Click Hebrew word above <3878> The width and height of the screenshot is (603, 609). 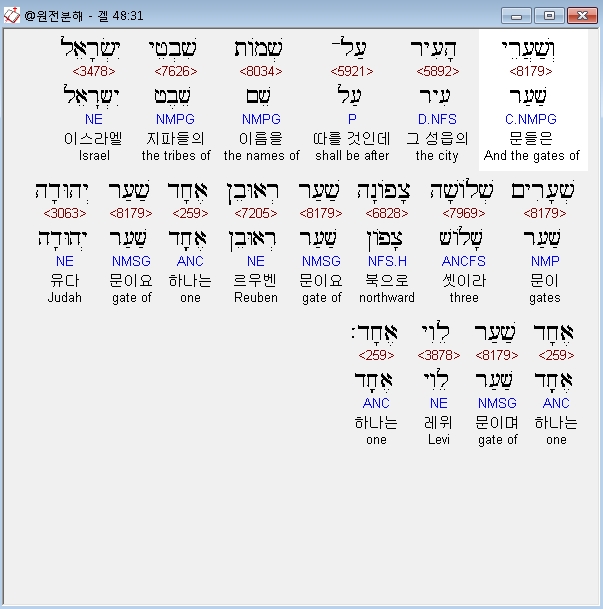(x=436, y=333)
